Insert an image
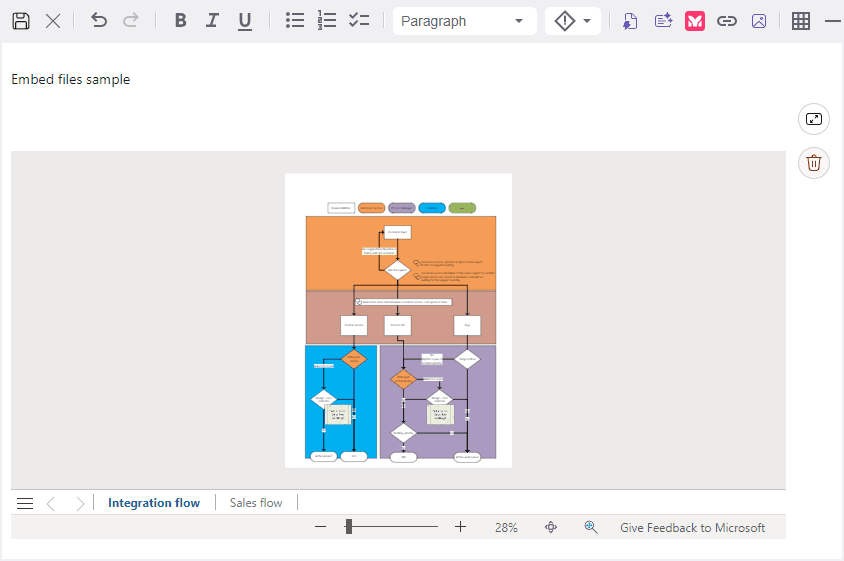The image size is (844, 561). [759, 21]
